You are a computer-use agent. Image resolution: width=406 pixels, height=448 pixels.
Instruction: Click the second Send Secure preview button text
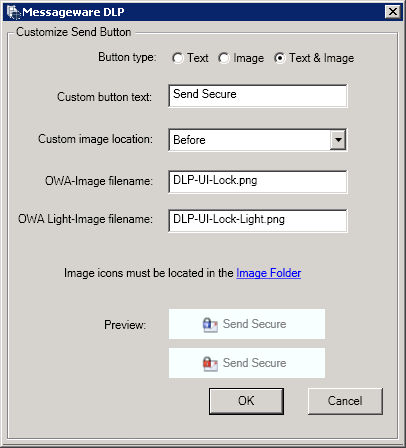pos(254,363)
